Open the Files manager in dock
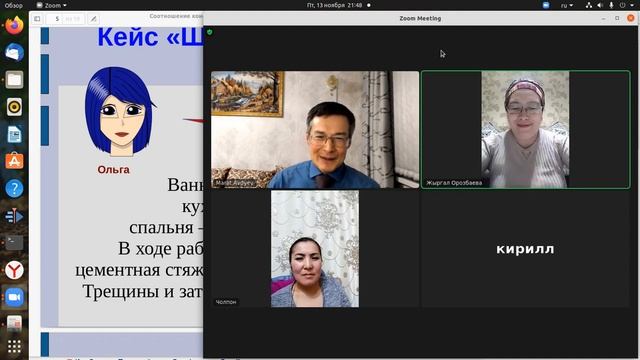 14,80
